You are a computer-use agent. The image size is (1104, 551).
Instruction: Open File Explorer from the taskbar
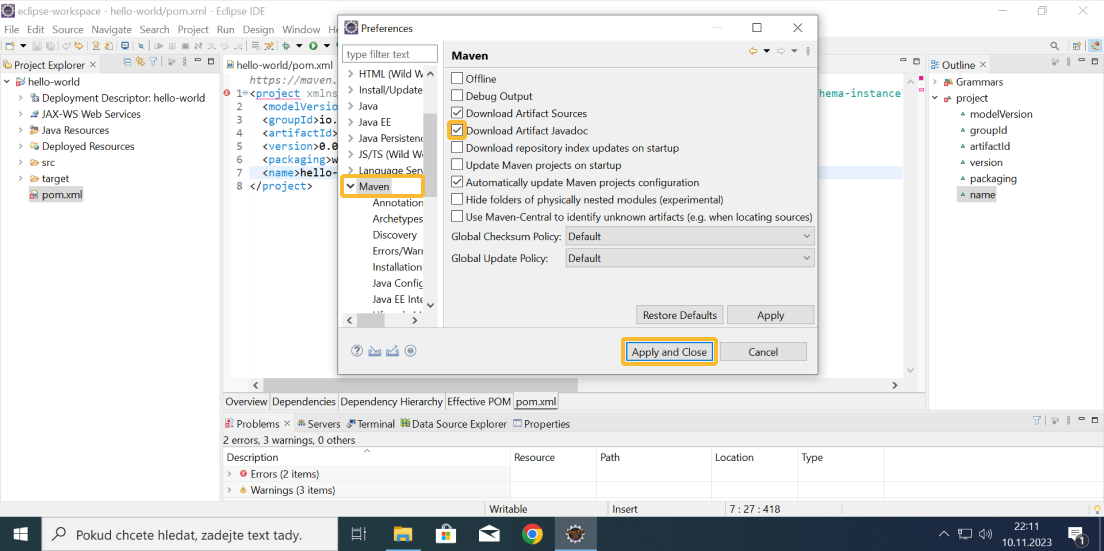pos(401,534)
